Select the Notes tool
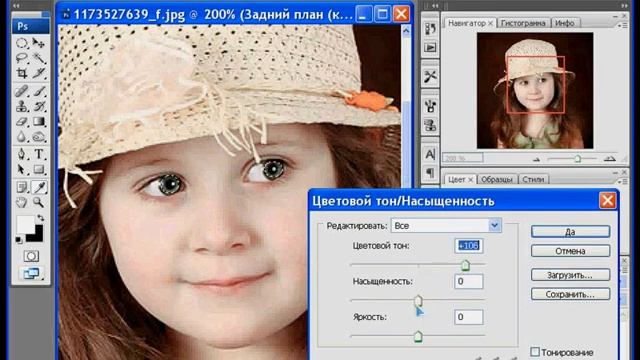This screenshot has height=360, width=640. (x=22, y=187)
